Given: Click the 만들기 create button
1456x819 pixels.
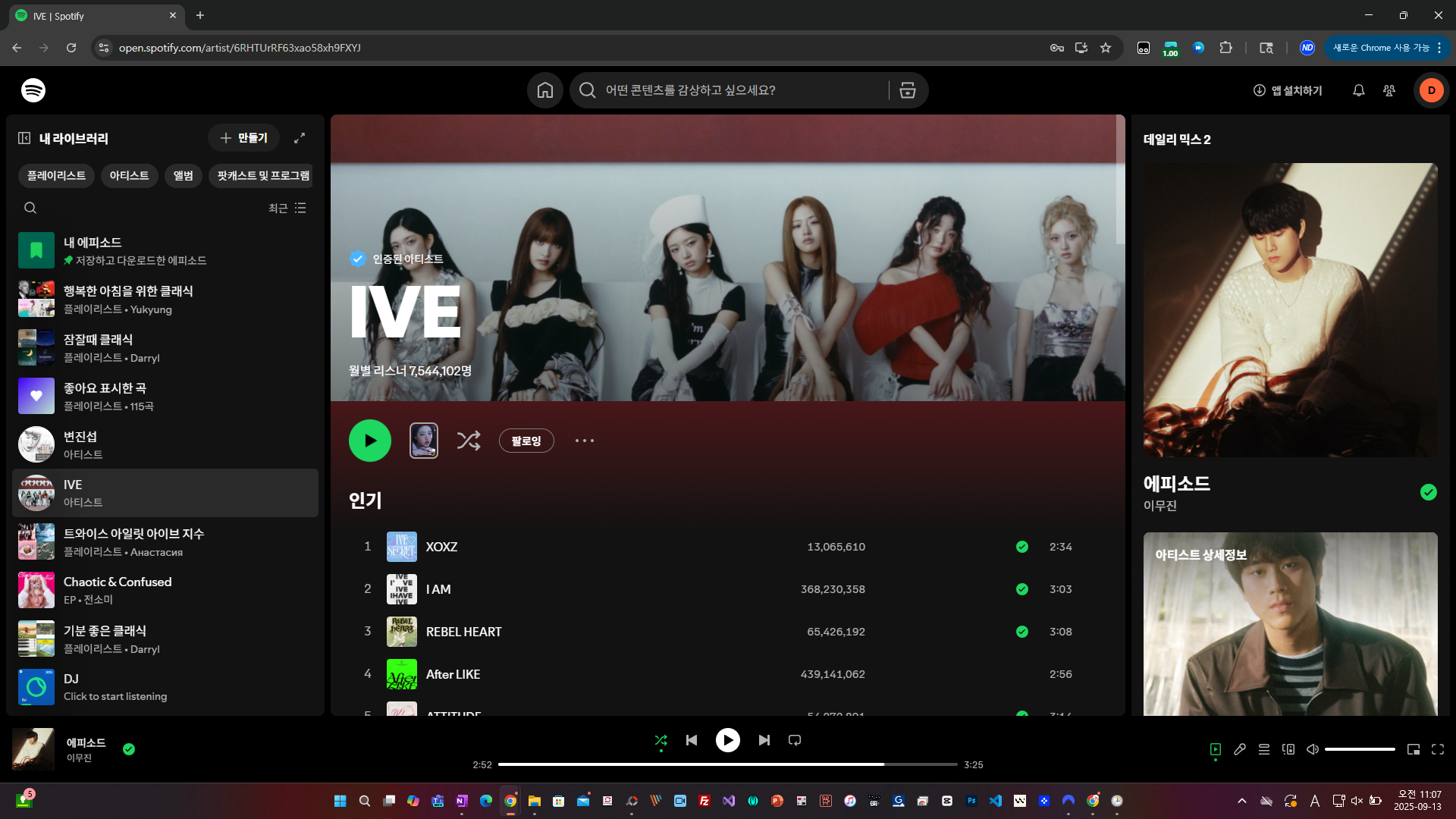Looking at the screenshot, I should click(x=243, y=138).
